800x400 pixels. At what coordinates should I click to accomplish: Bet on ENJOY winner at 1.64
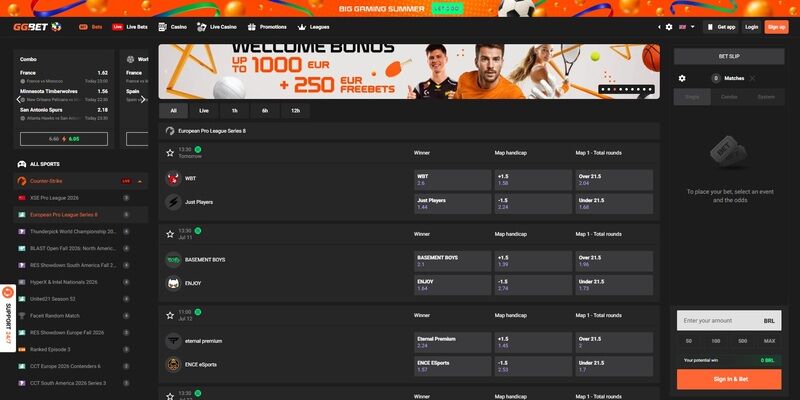click(453, 285)
